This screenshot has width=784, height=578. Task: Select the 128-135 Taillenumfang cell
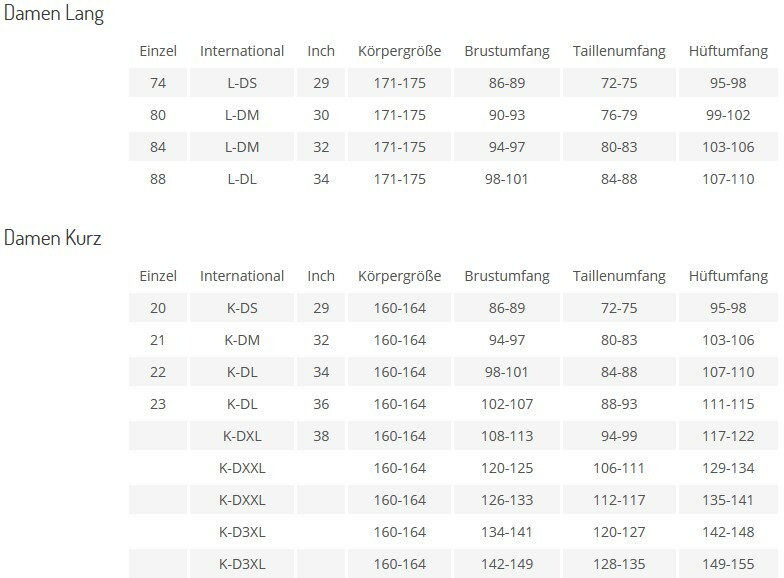[x=619, y=564]
